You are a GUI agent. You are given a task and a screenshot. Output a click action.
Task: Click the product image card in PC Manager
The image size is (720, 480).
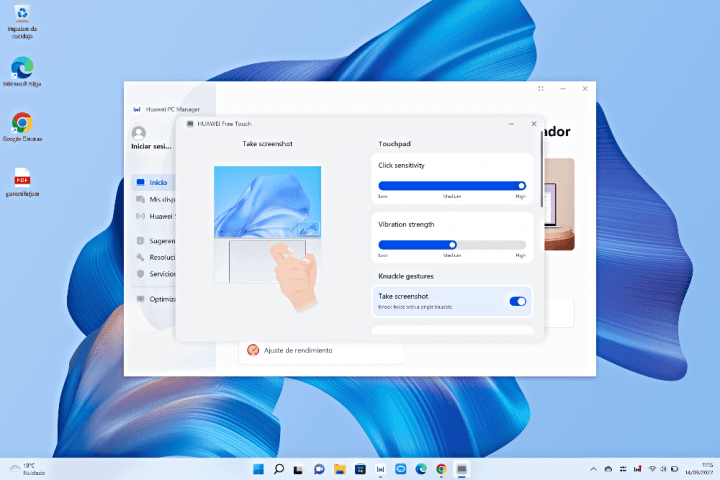point(560,204)
